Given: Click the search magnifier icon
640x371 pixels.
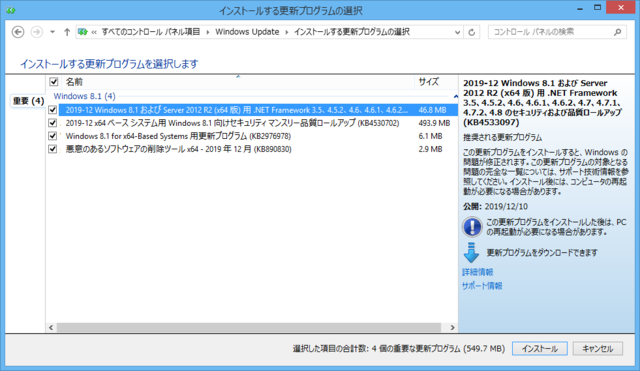Looking at the screenshot, I should pyautogui.click(x=618, y=32).
